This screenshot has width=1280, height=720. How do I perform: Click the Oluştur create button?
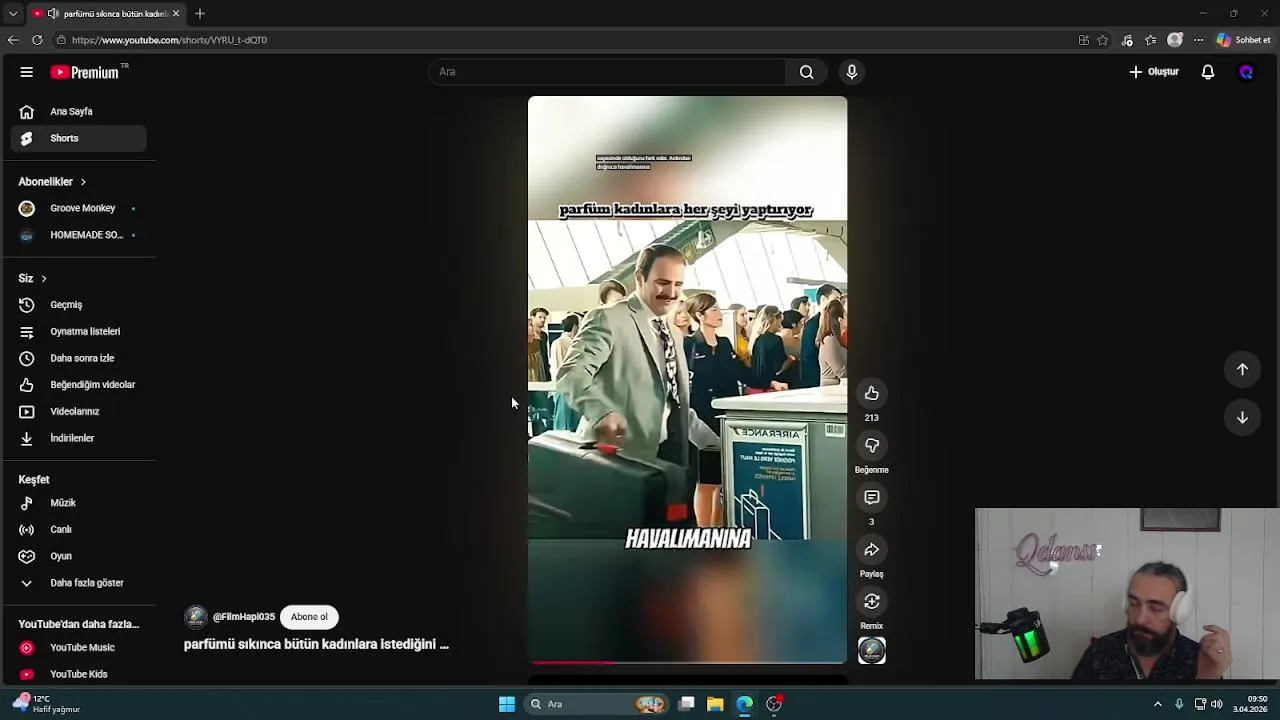1154,72
